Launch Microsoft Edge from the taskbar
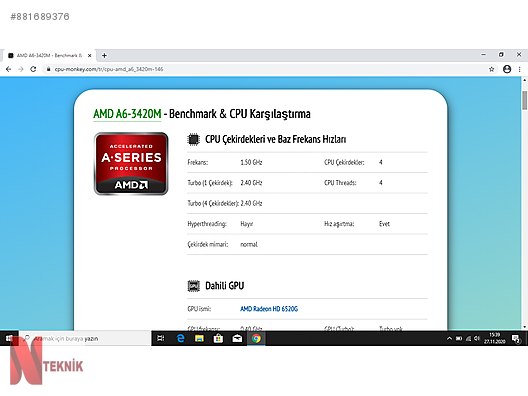 pos(180,338)
